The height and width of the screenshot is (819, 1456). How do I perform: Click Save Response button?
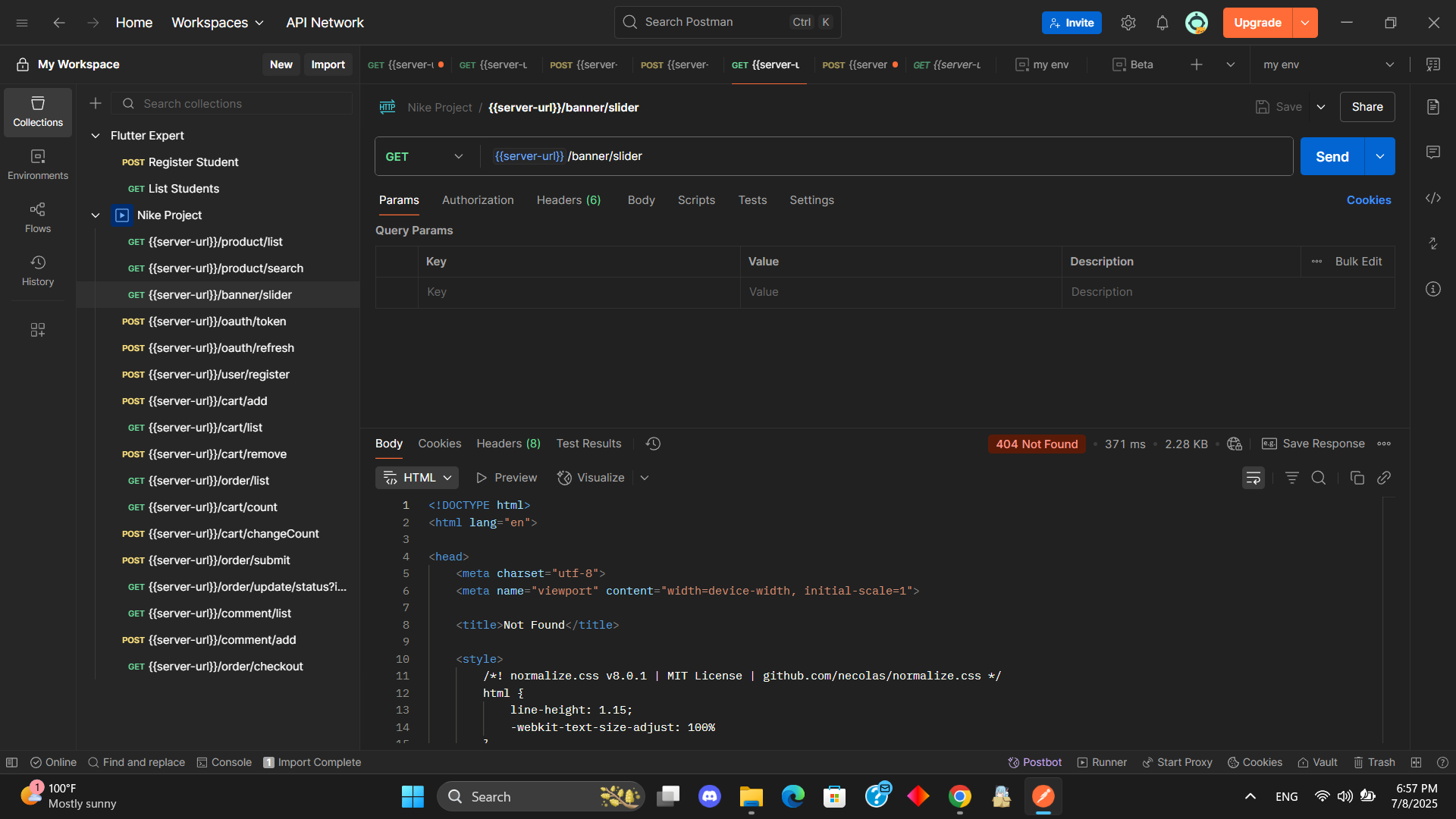1313,444
